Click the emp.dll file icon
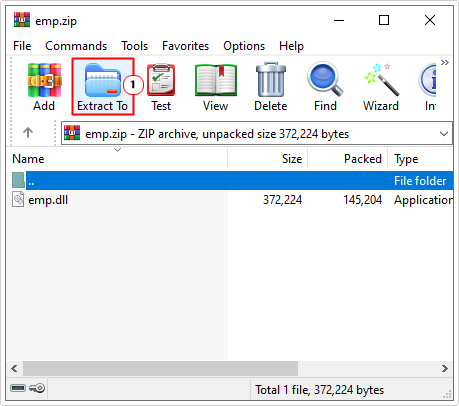 click(x=18, y=200)
